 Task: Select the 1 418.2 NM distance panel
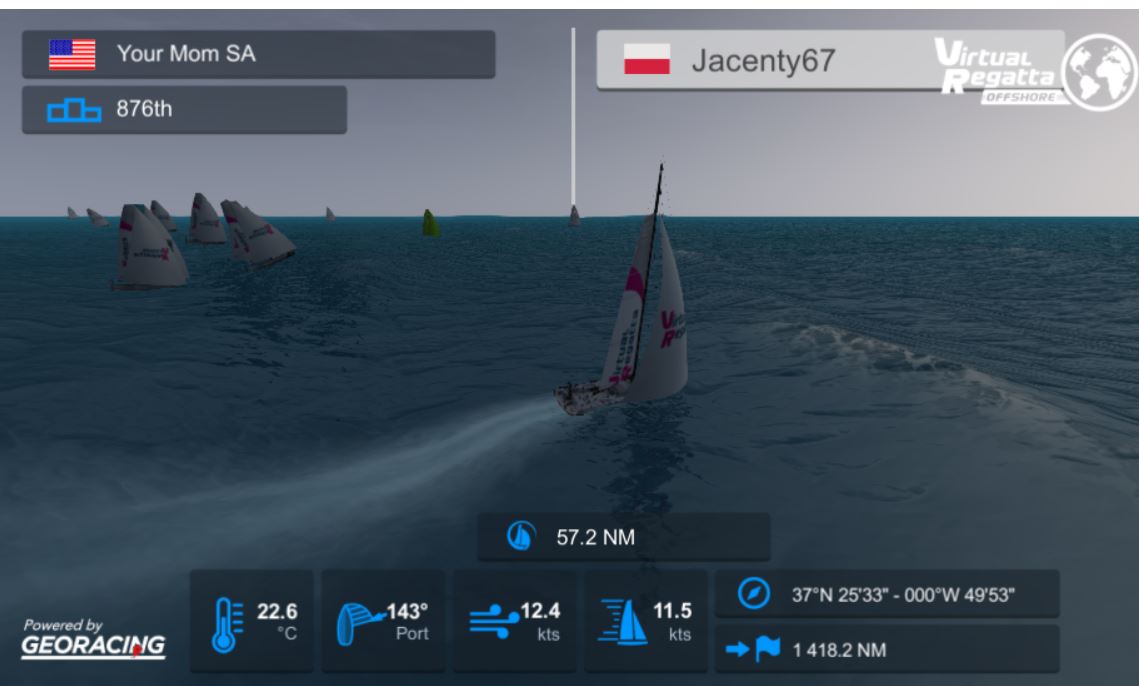click(887, 649)
